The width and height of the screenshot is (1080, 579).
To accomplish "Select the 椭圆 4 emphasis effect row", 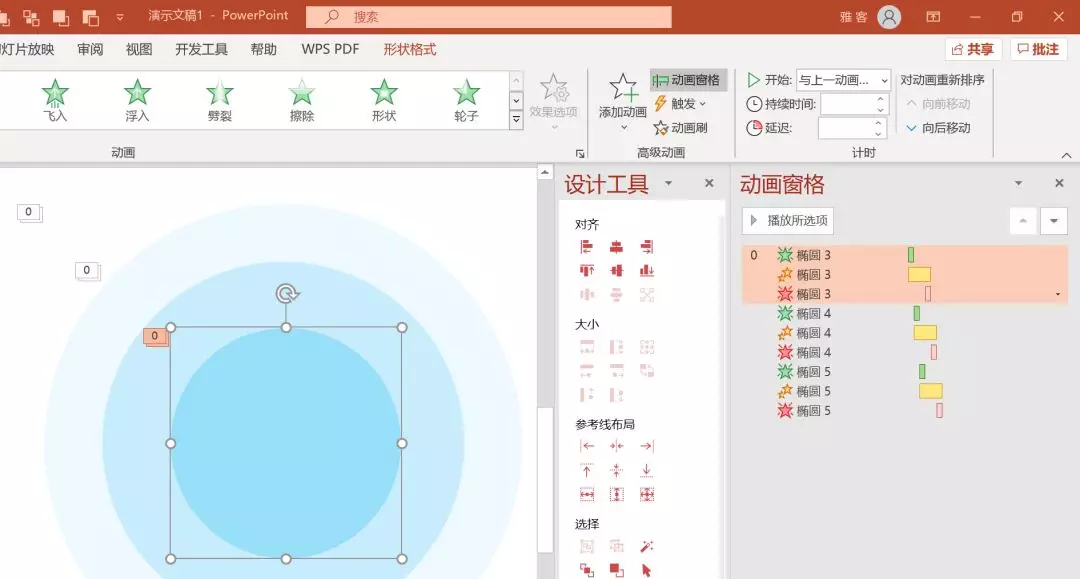I will [904, 333].
